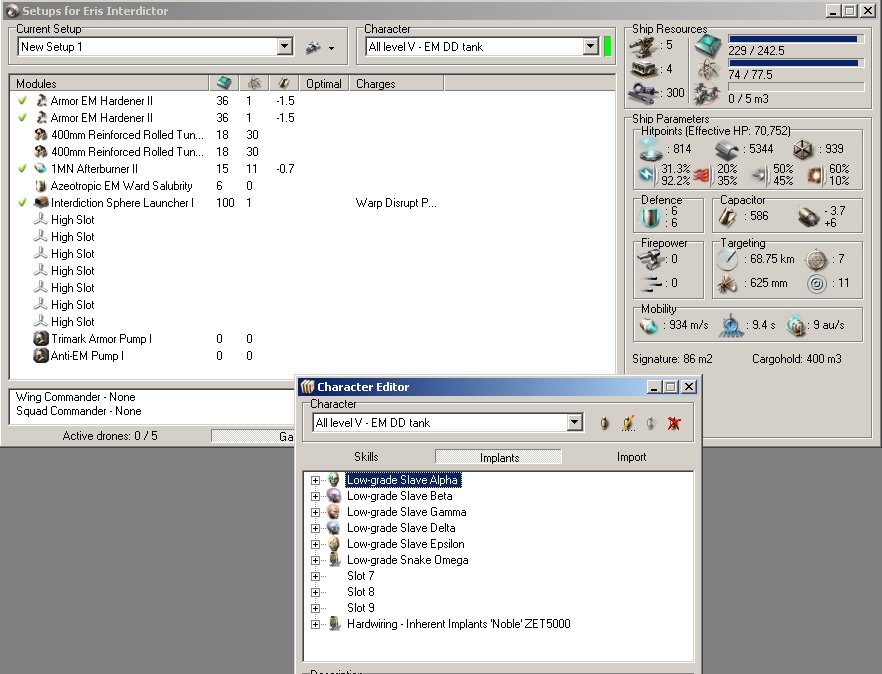This screenshot has height=674, width=882.
Task: Click EM resistance icon in Hitpoints
Action: click(x=647, y=175)
